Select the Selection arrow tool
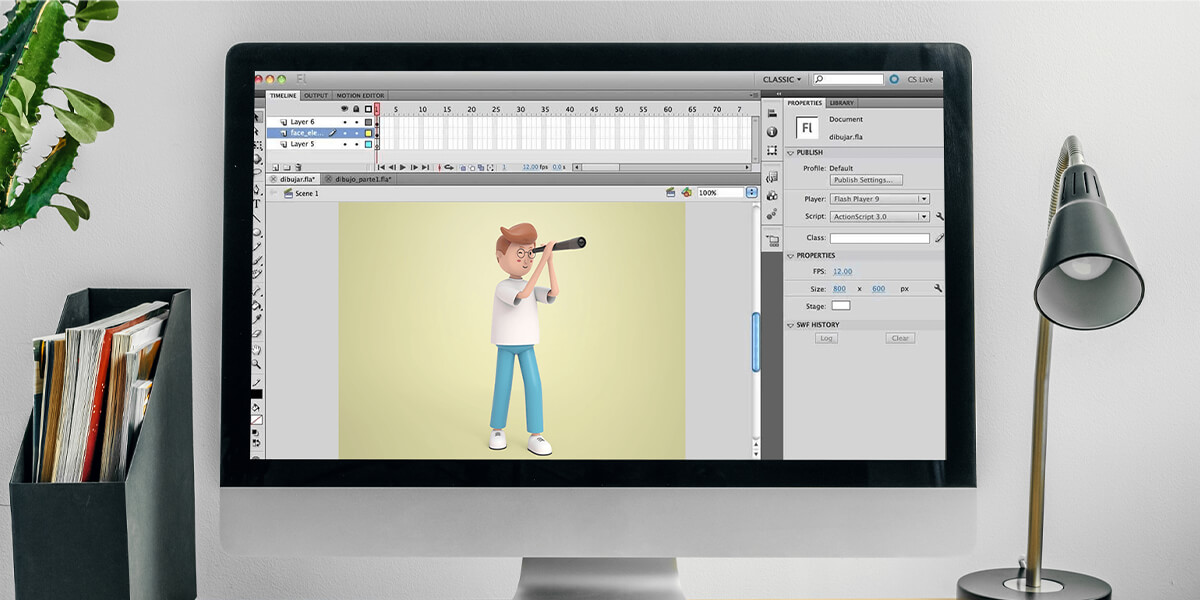This screenshot has height=600, width=1200. pos(257,117)
